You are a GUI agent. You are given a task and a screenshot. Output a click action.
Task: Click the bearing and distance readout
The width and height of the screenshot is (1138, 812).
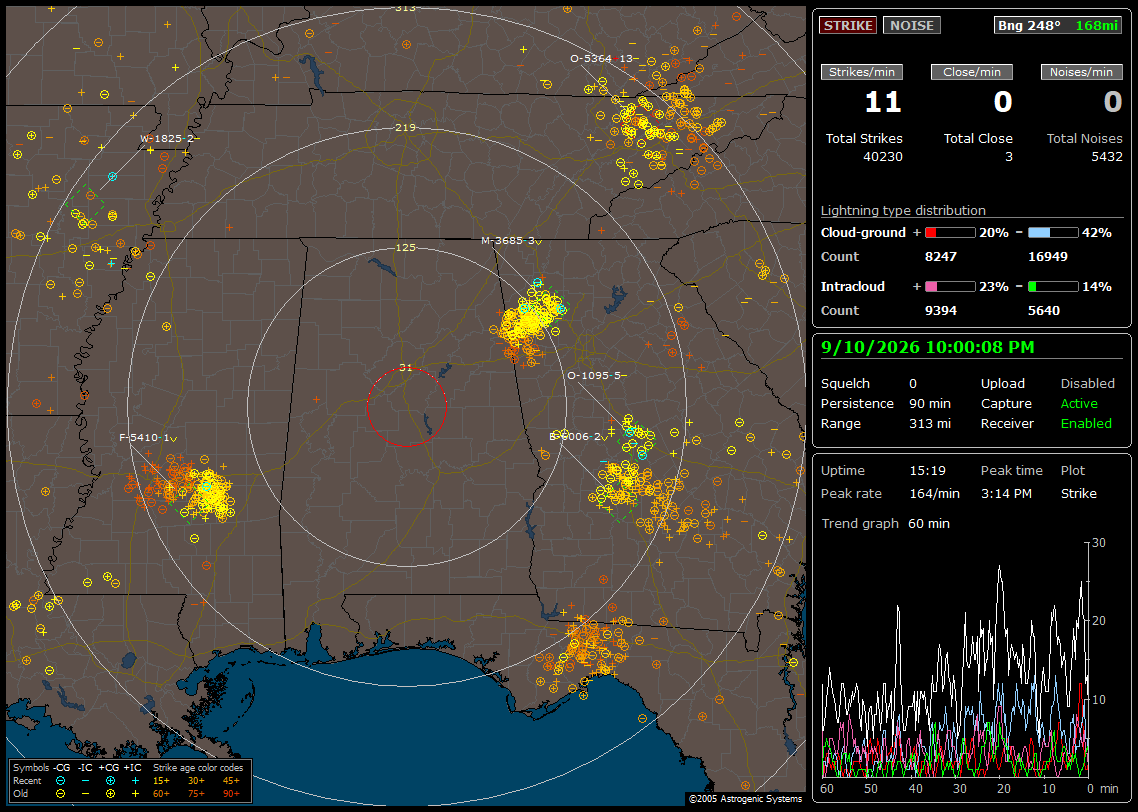tap(1057, 25)
